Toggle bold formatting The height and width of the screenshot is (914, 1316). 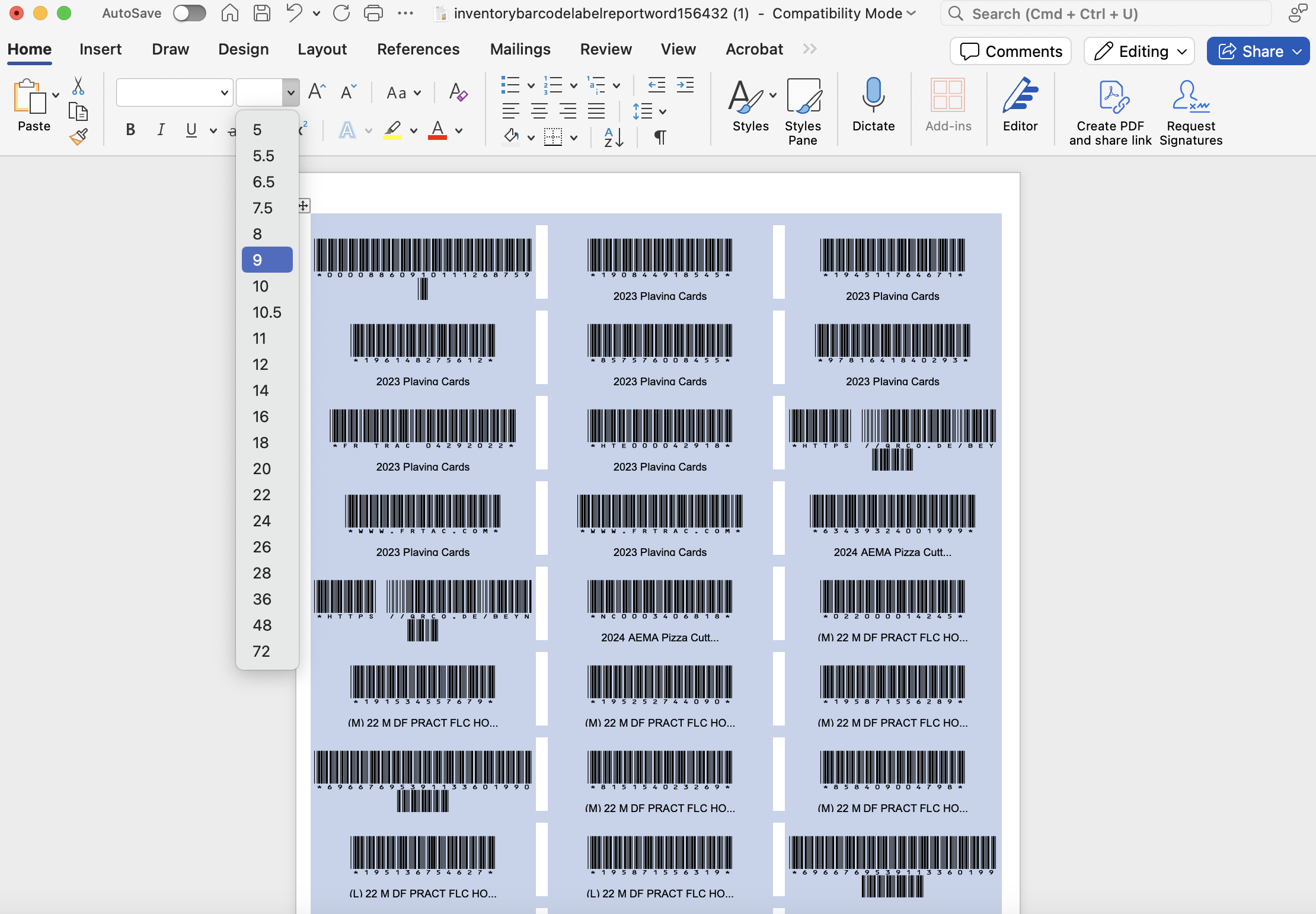[x=130, y=130]
